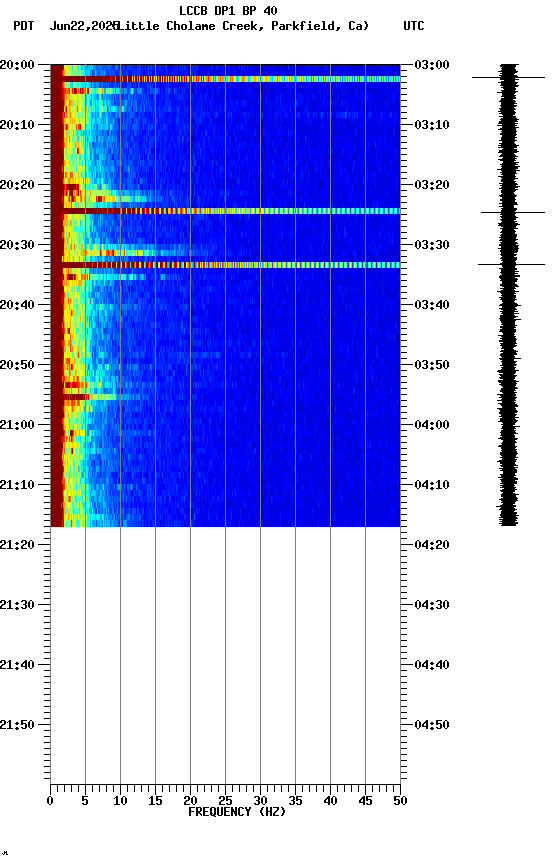Click the 03:30 UTC time label

(x=432, y=245)
